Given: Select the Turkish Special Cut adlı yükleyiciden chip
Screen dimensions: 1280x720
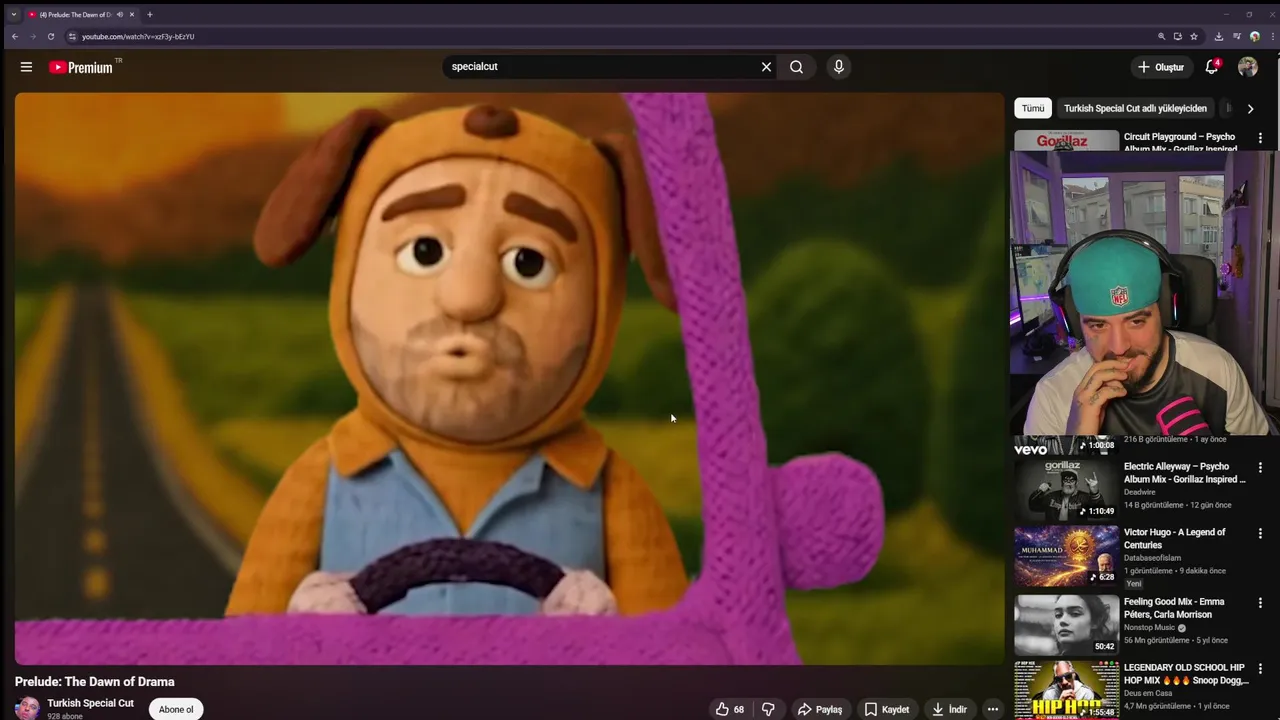Looking at the screenshot, I should click(x=1135, y=108).
